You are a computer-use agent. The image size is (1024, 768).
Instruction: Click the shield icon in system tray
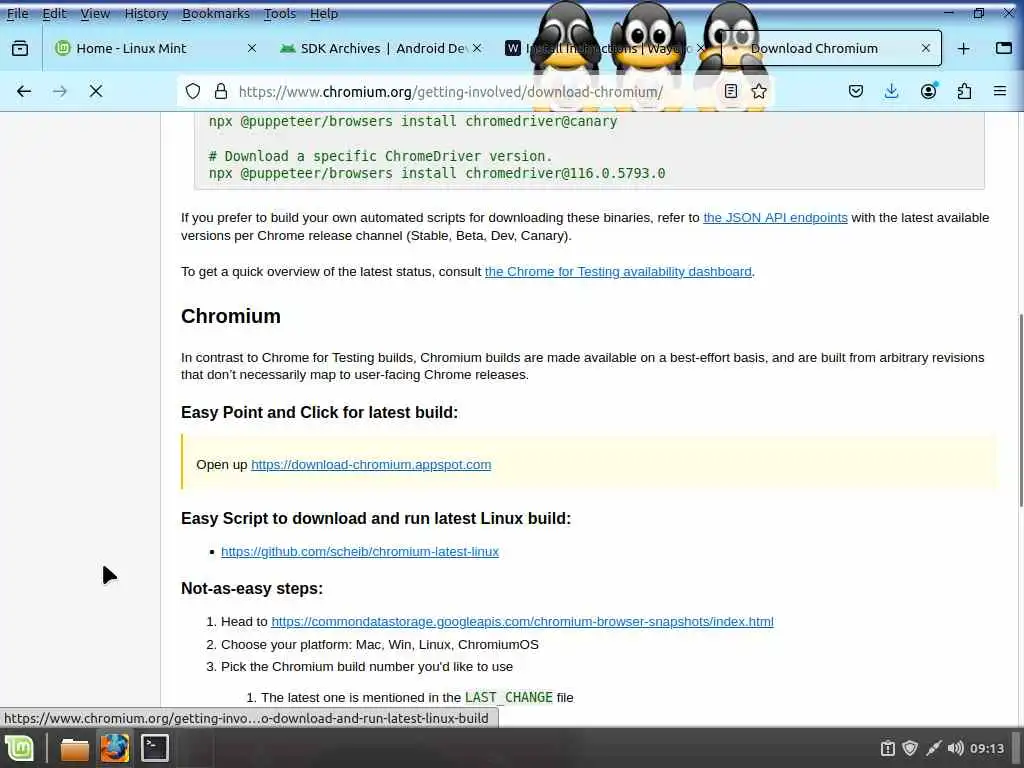pyautogui.click(x=910, y=748)
